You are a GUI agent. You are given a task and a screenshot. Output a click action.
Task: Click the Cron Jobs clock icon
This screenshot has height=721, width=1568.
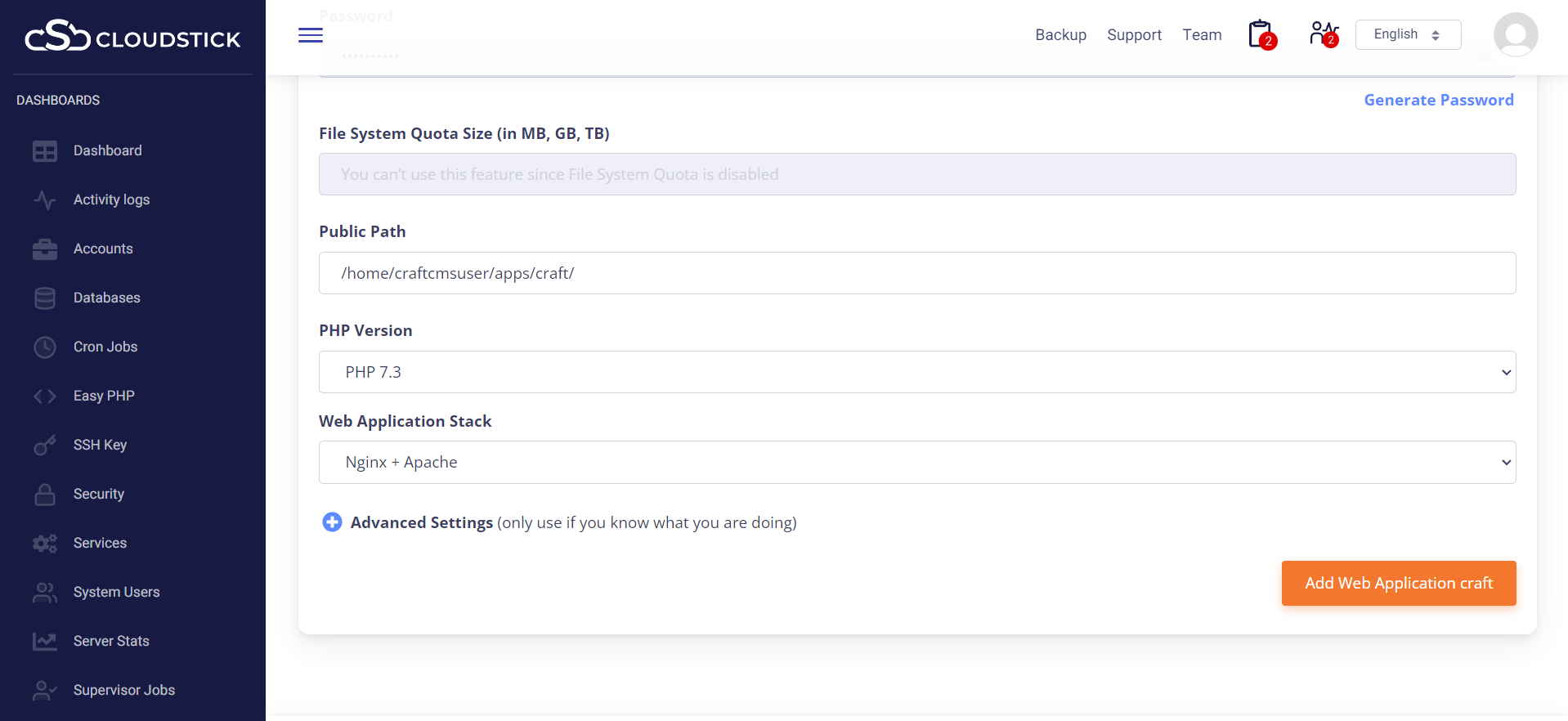tap(45, 347)
